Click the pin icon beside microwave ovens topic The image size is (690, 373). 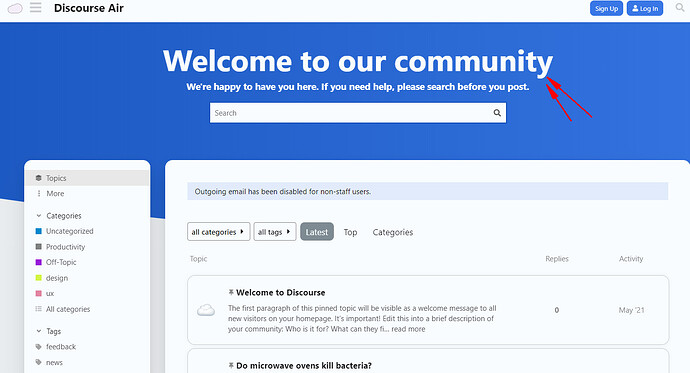(x=231, y=365)
